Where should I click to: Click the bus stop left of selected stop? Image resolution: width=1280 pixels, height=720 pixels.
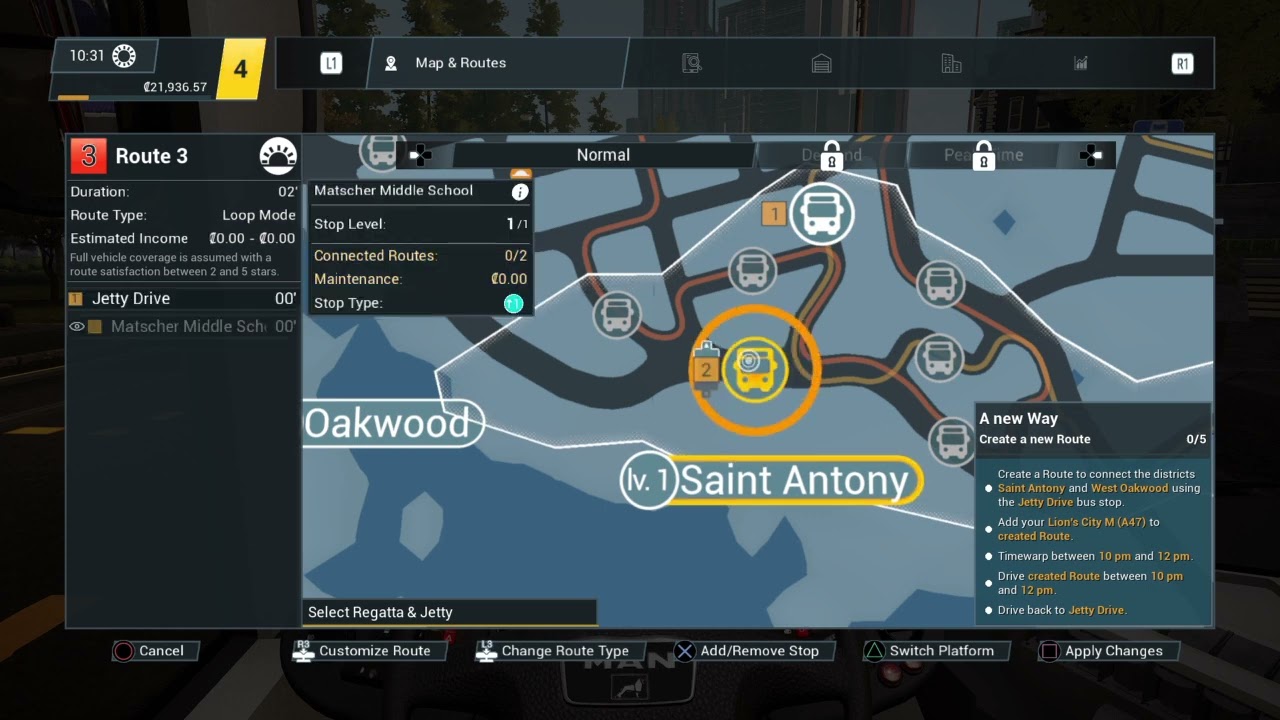coord(617,314)
